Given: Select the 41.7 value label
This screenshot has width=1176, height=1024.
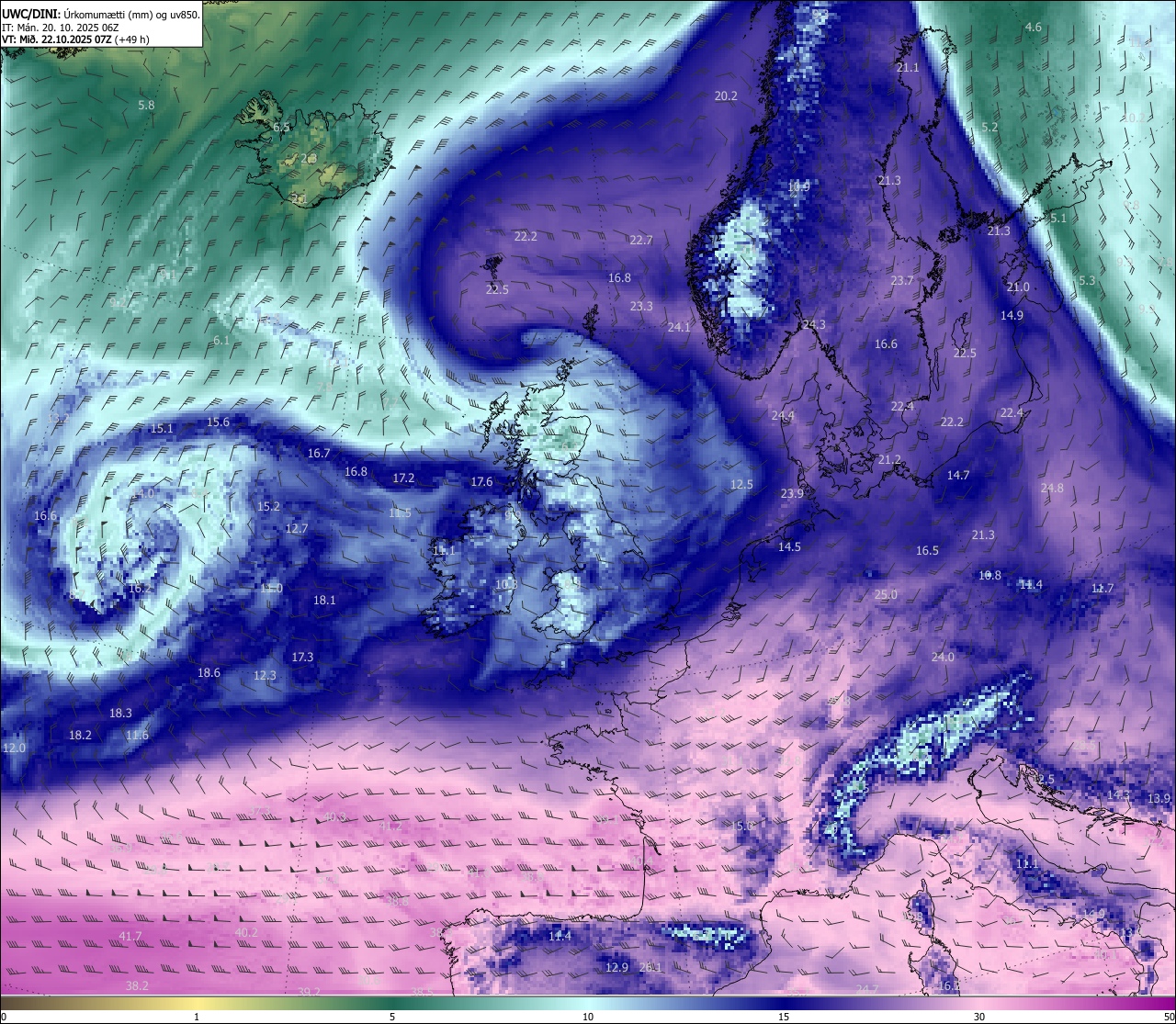Looking at the screenshot, I should click(x=130, y=937).
